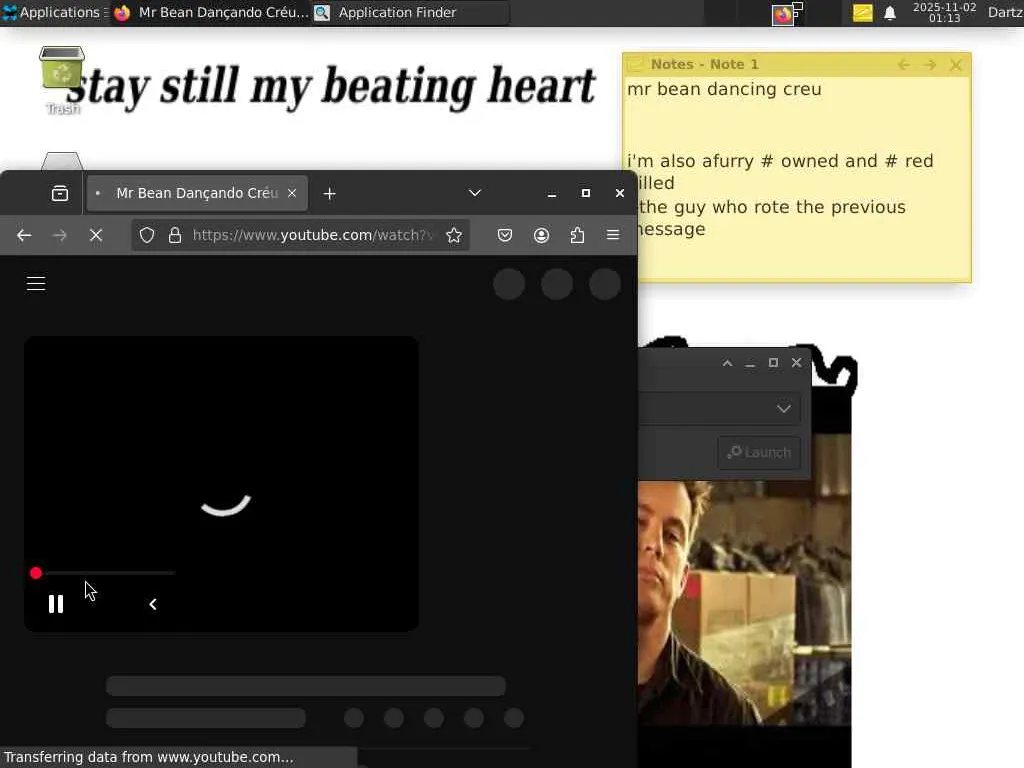Expand the Application Finder command dropdown arrow
The width and height of the screenshot is (1024, 768).
(x=784, y=409)
